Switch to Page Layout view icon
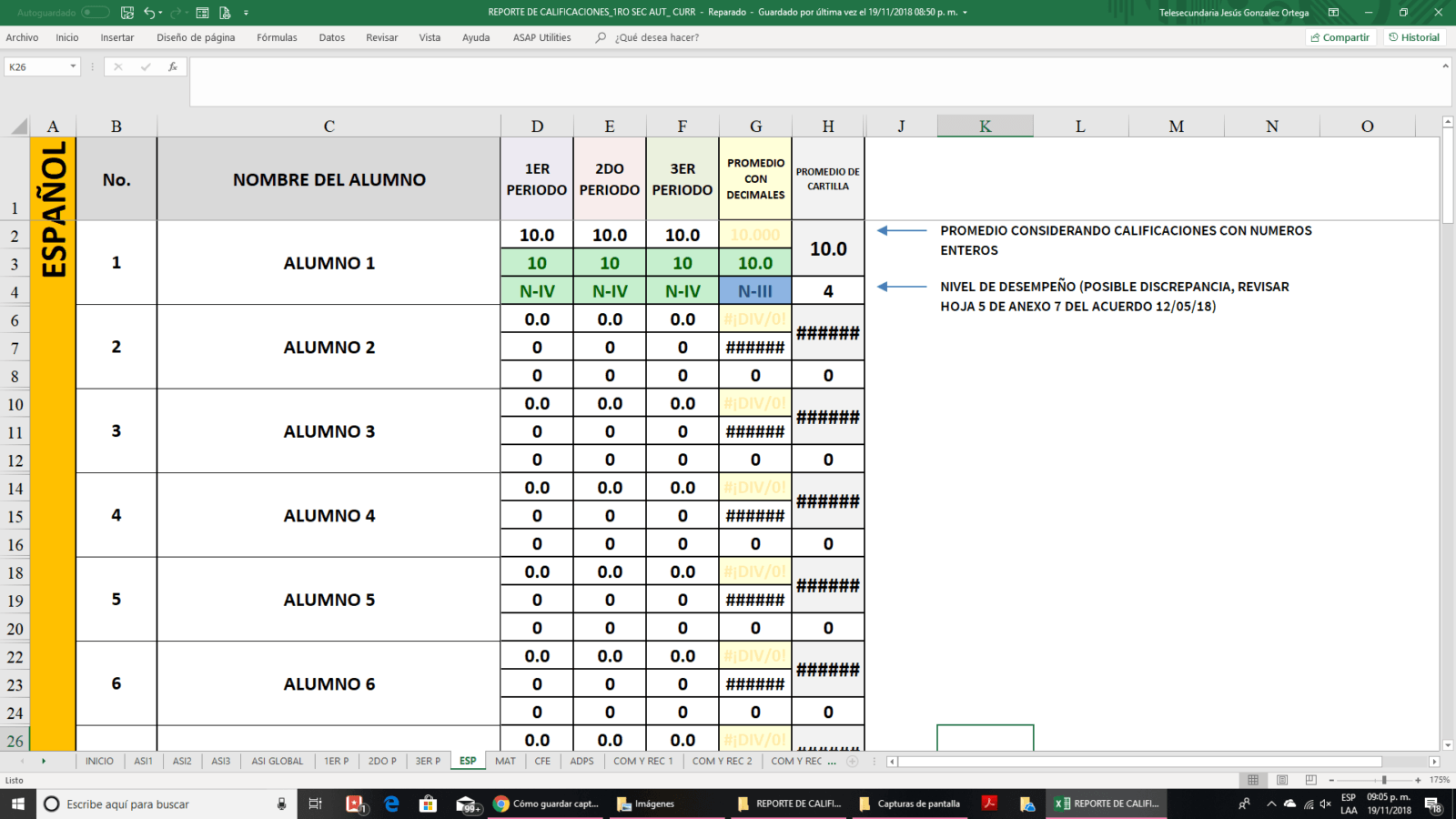The image size is (1456, 819). [x=1282, y=780]
